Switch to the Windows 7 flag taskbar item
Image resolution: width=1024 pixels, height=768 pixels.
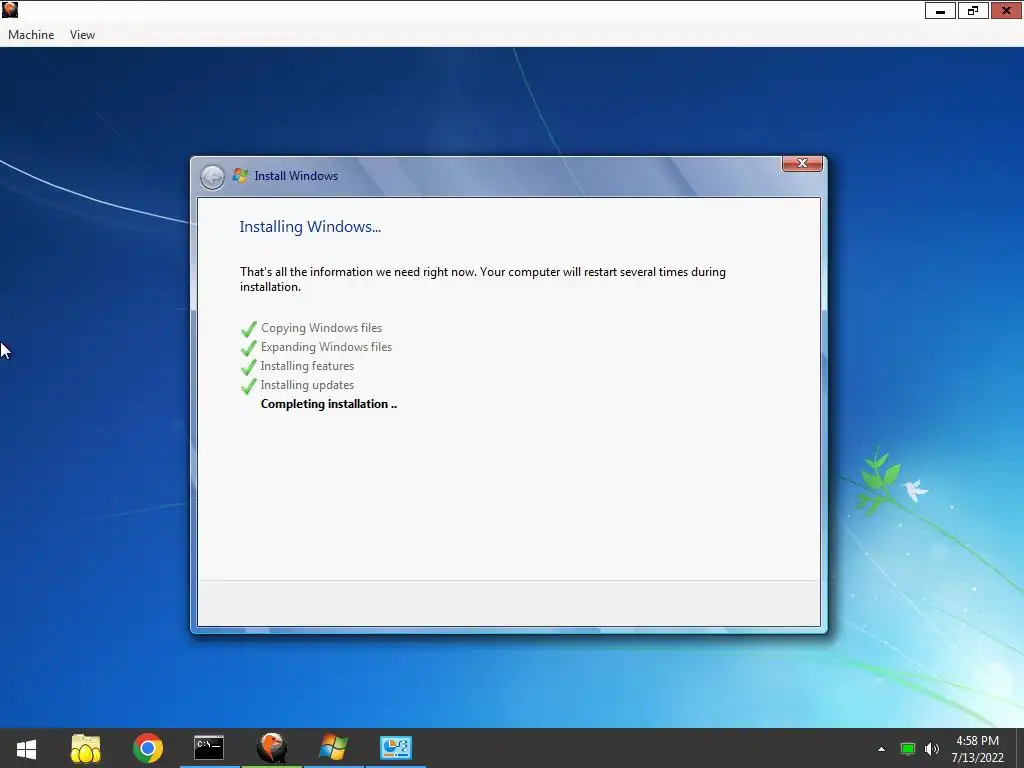(x=333, y=748)
